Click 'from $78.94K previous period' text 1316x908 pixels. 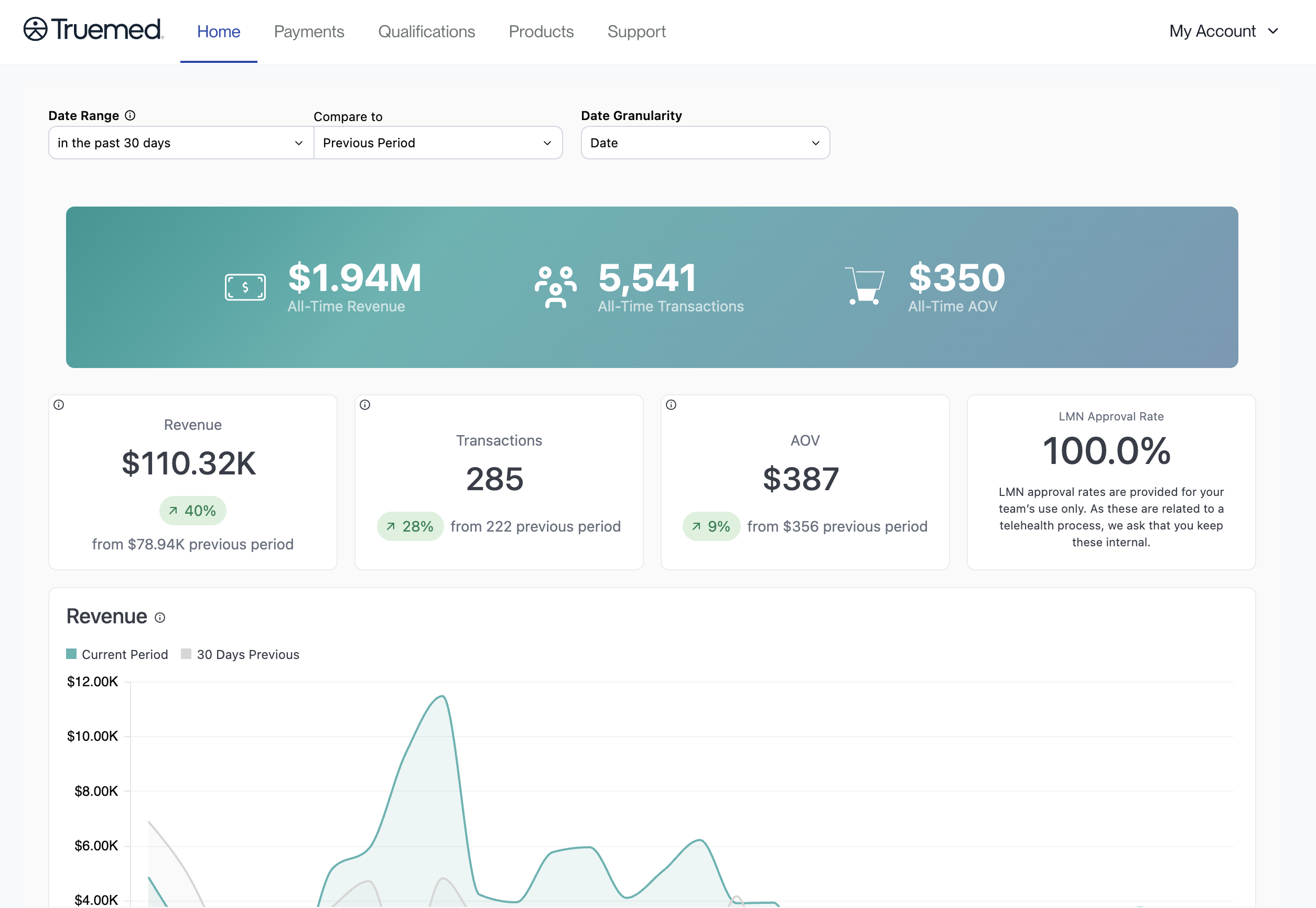tap(193, 545)
